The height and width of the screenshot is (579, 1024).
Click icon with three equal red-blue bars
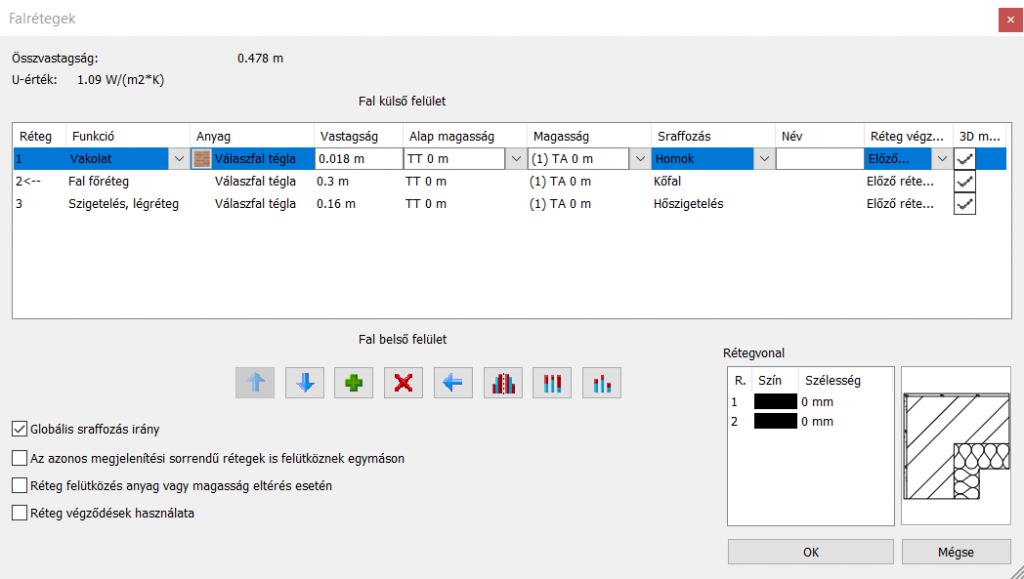553,383
